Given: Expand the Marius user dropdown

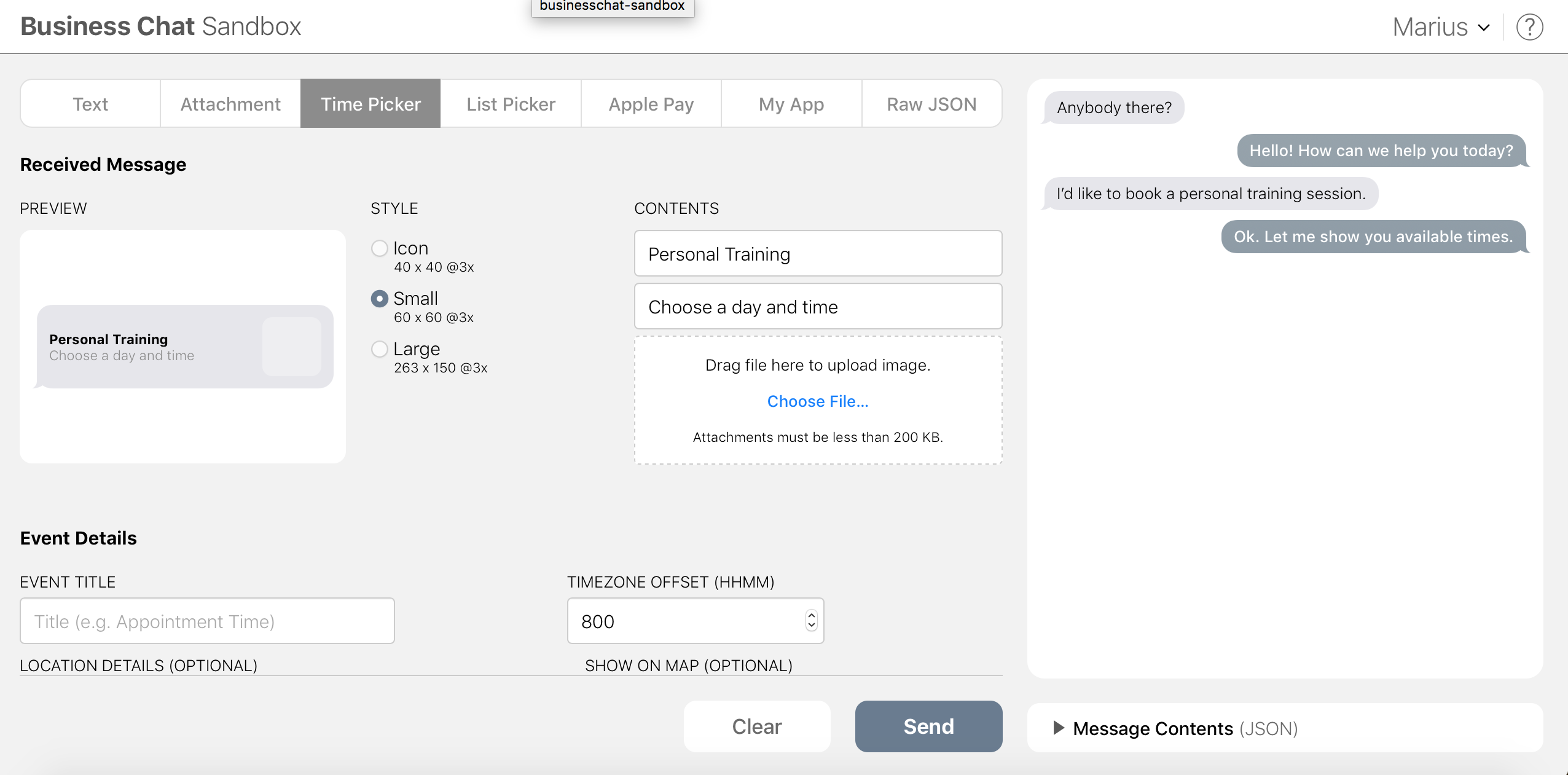Looking at the screenshot, I should [x=1440, y=27].
